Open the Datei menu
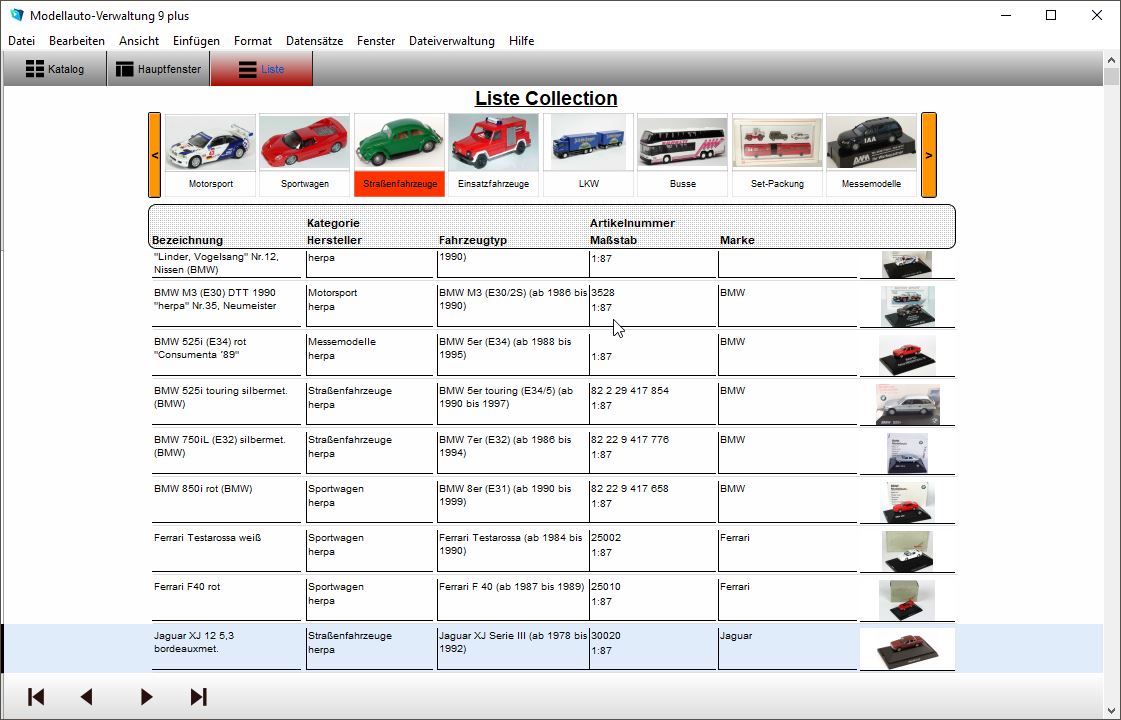The height and width of the screenshot is (720, 1121). tap(21, 41)
